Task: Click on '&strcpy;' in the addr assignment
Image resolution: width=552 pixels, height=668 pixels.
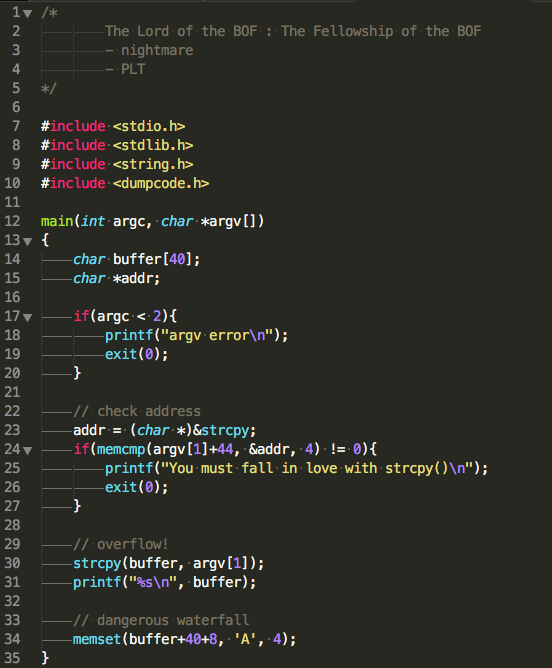Action: (224, 430)
